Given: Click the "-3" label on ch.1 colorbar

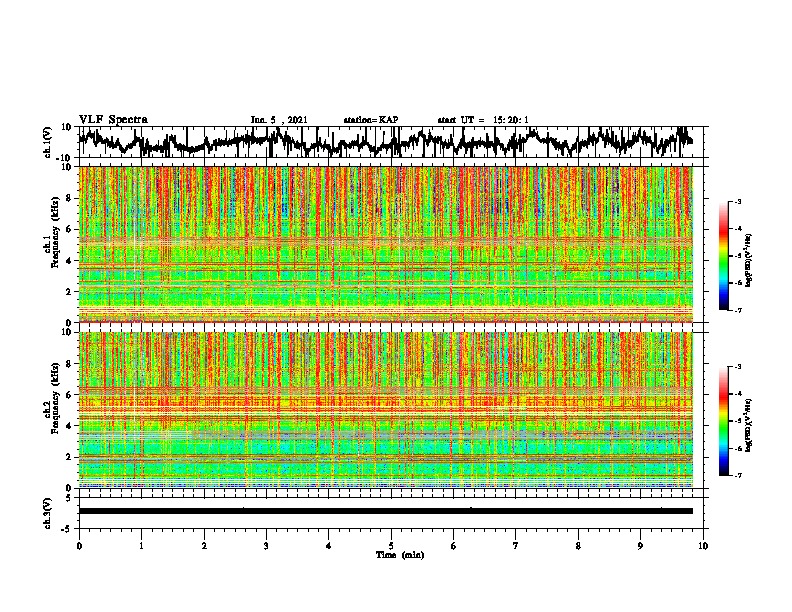Looking at the screenshot, I should click(738, 201).
